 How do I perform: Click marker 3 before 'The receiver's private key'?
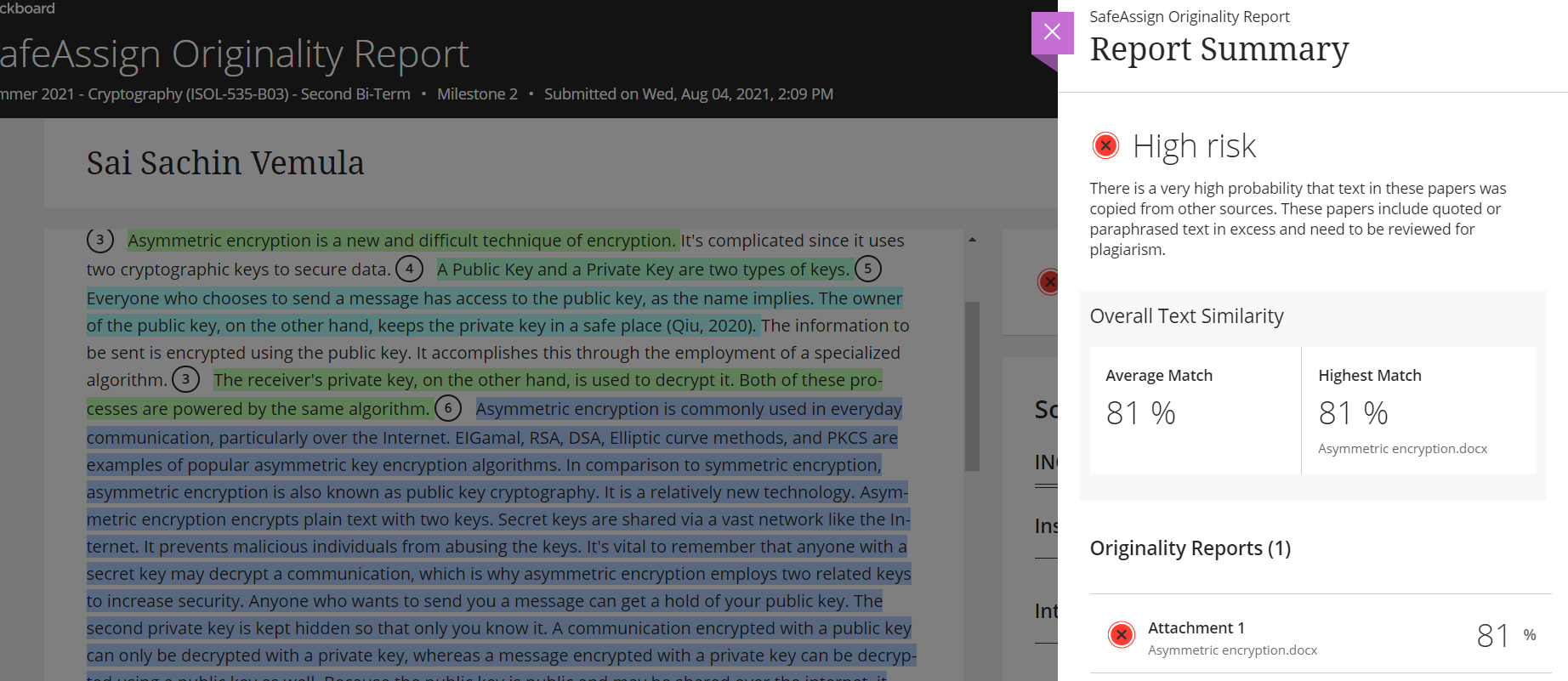tap(185, 379)
